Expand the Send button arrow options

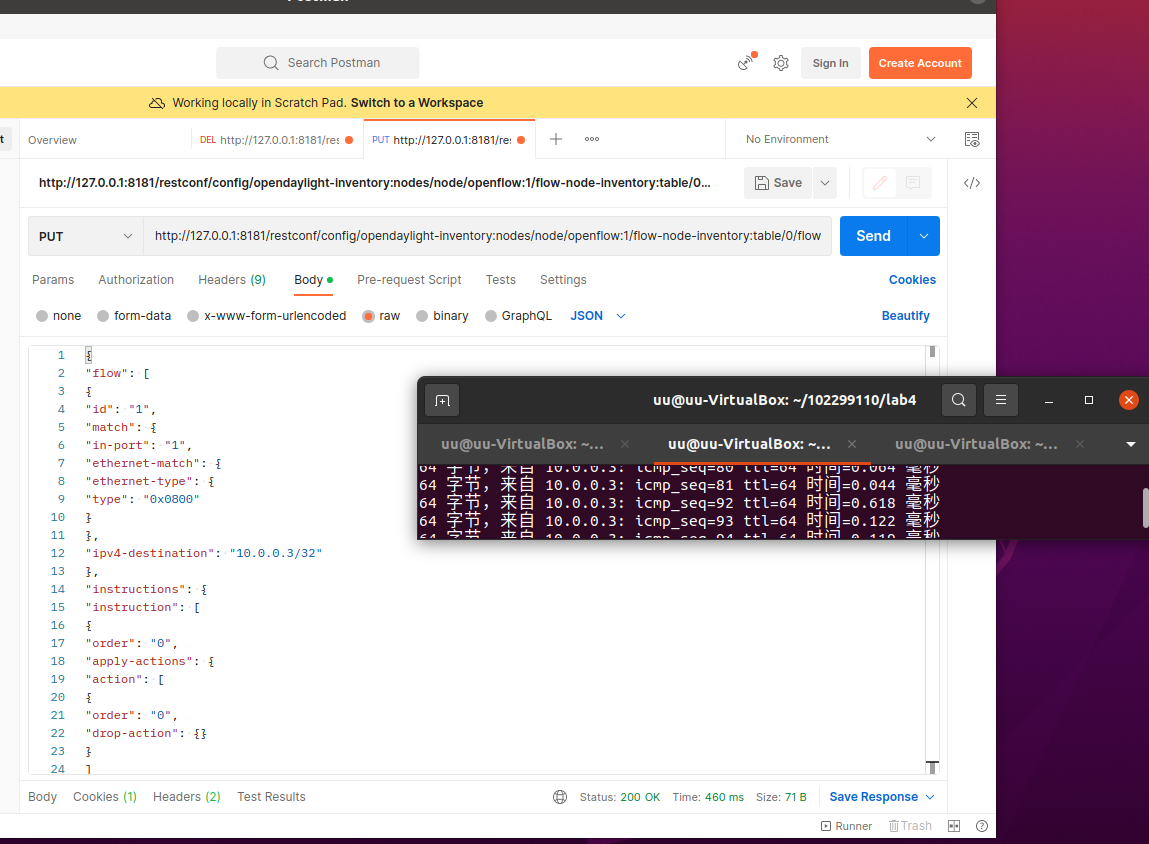tap(923, 236)
